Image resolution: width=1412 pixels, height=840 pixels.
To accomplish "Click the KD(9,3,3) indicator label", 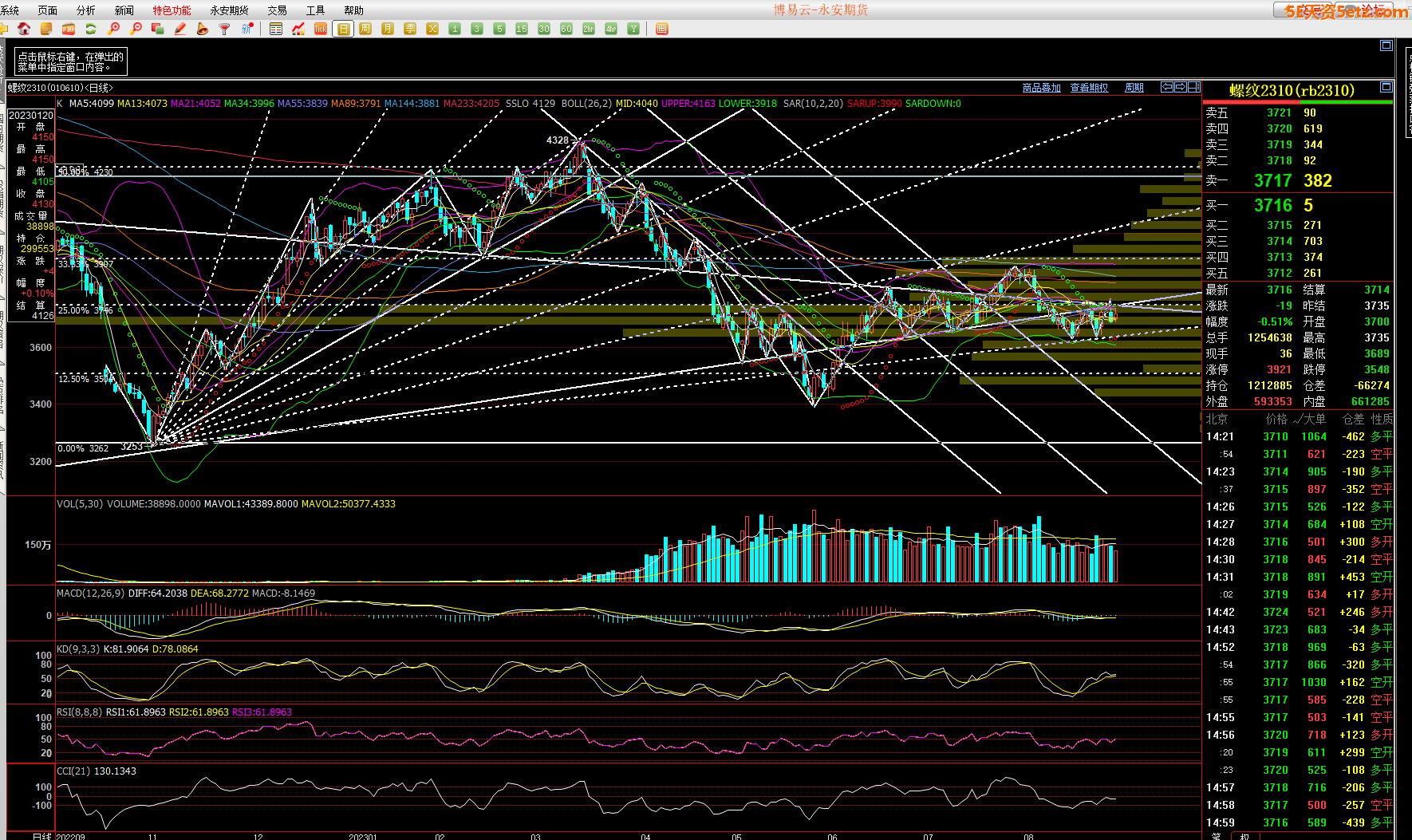I will tap(78, 649).
